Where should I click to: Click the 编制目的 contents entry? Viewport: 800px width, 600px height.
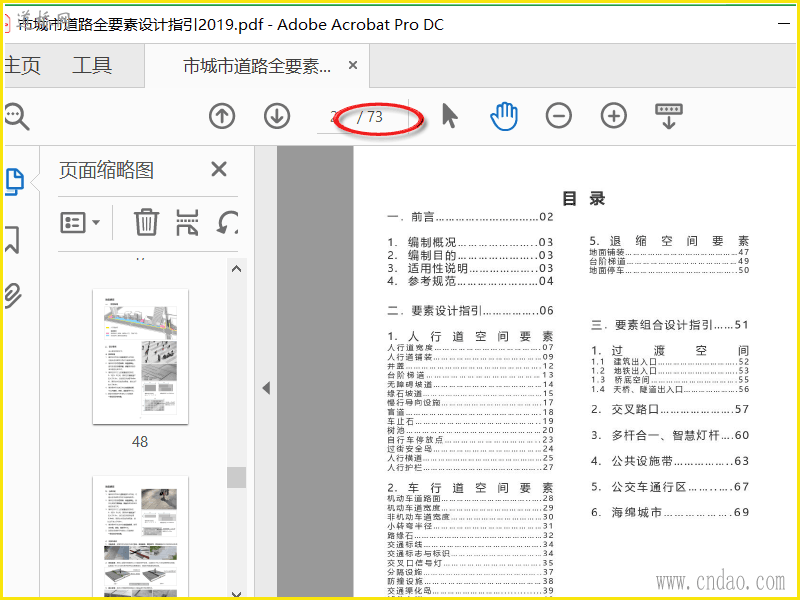click(470, 255)
